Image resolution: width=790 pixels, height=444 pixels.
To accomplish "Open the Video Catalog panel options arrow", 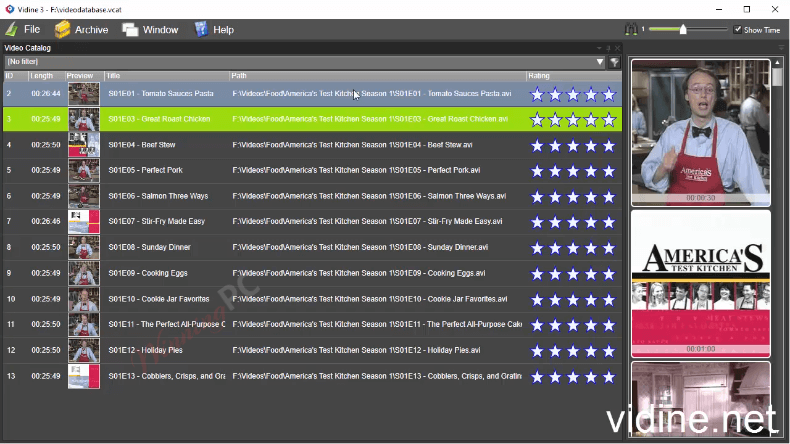I will (599, 48).
